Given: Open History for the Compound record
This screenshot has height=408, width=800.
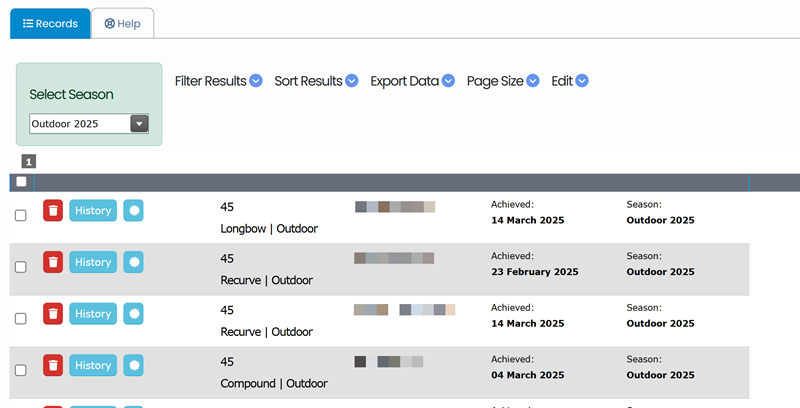Looking at the screenshot, I should tap(93, 366).
